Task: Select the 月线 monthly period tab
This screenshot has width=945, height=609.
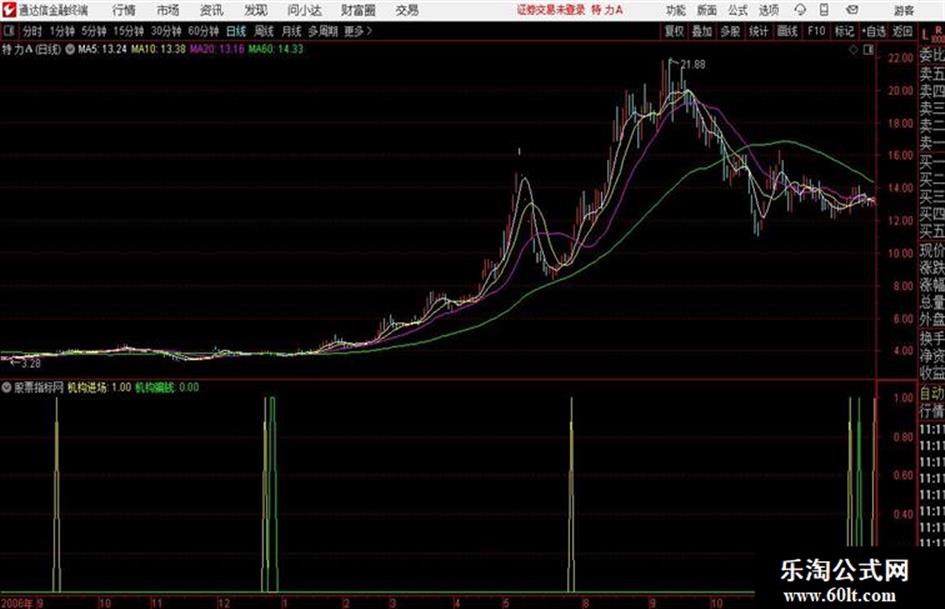Action: [292, 31]
